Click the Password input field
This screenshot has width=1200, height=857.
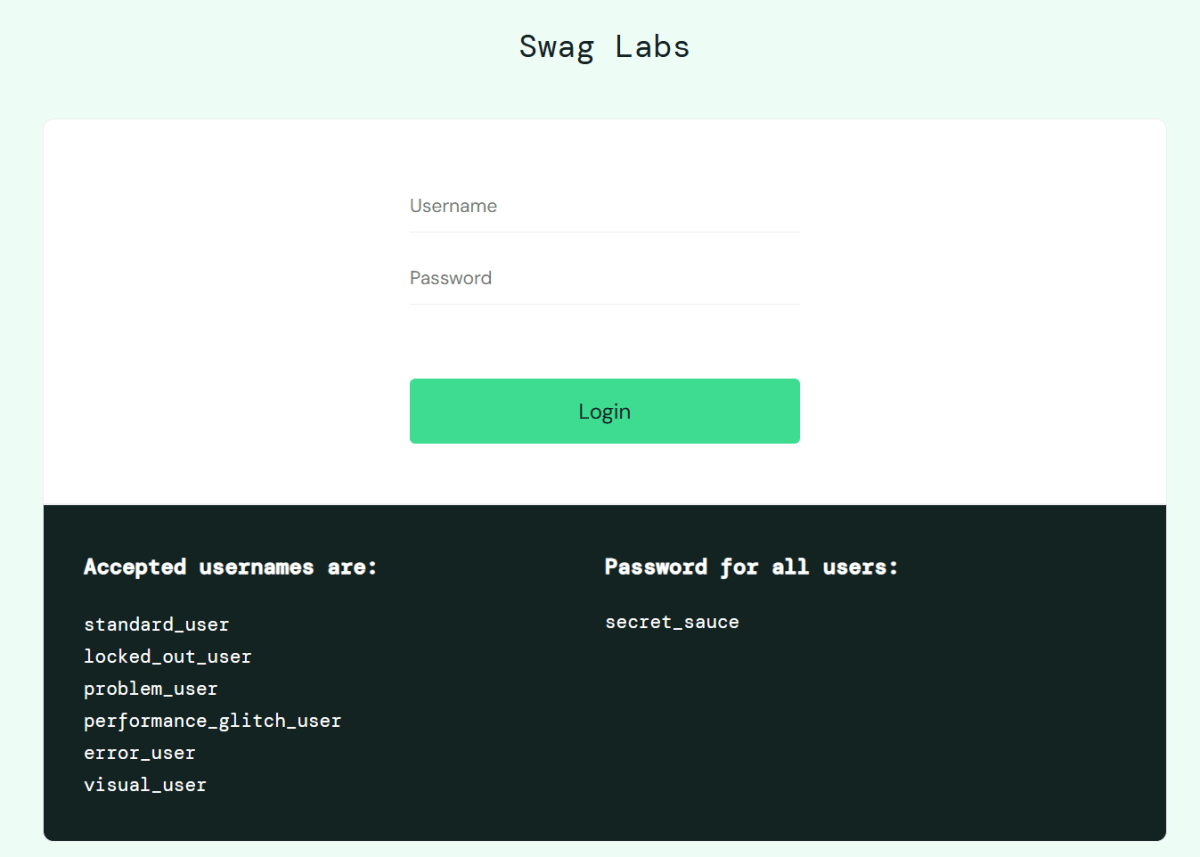point(604,278)
